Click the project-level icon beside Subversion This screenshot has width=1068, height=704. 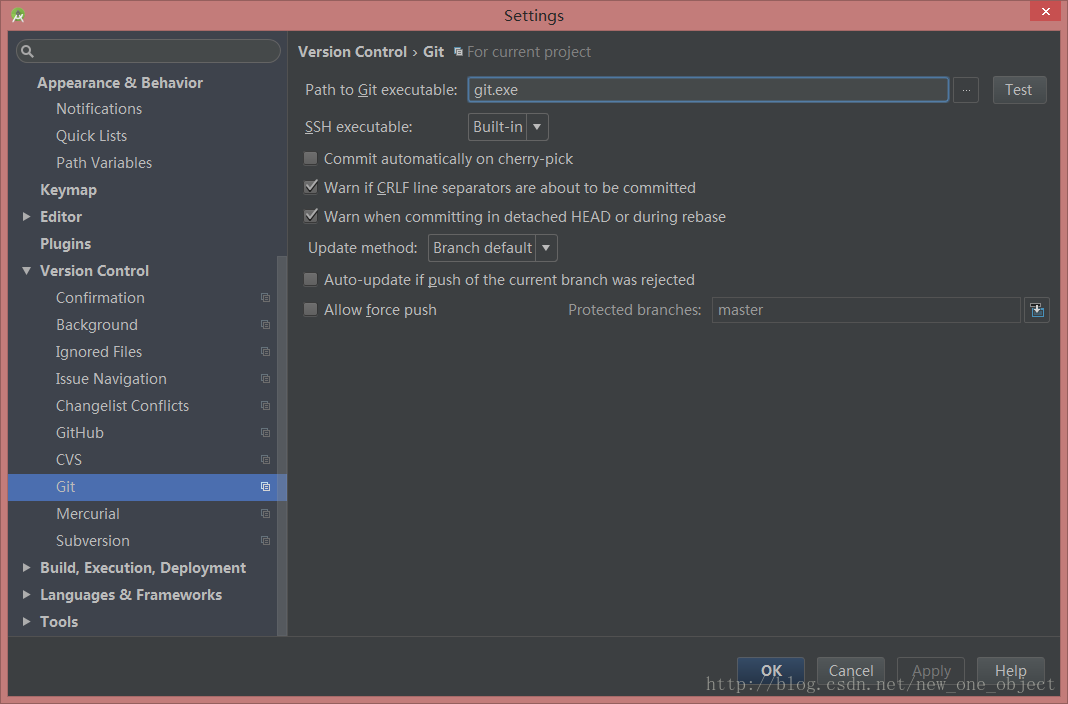point(266,541)
